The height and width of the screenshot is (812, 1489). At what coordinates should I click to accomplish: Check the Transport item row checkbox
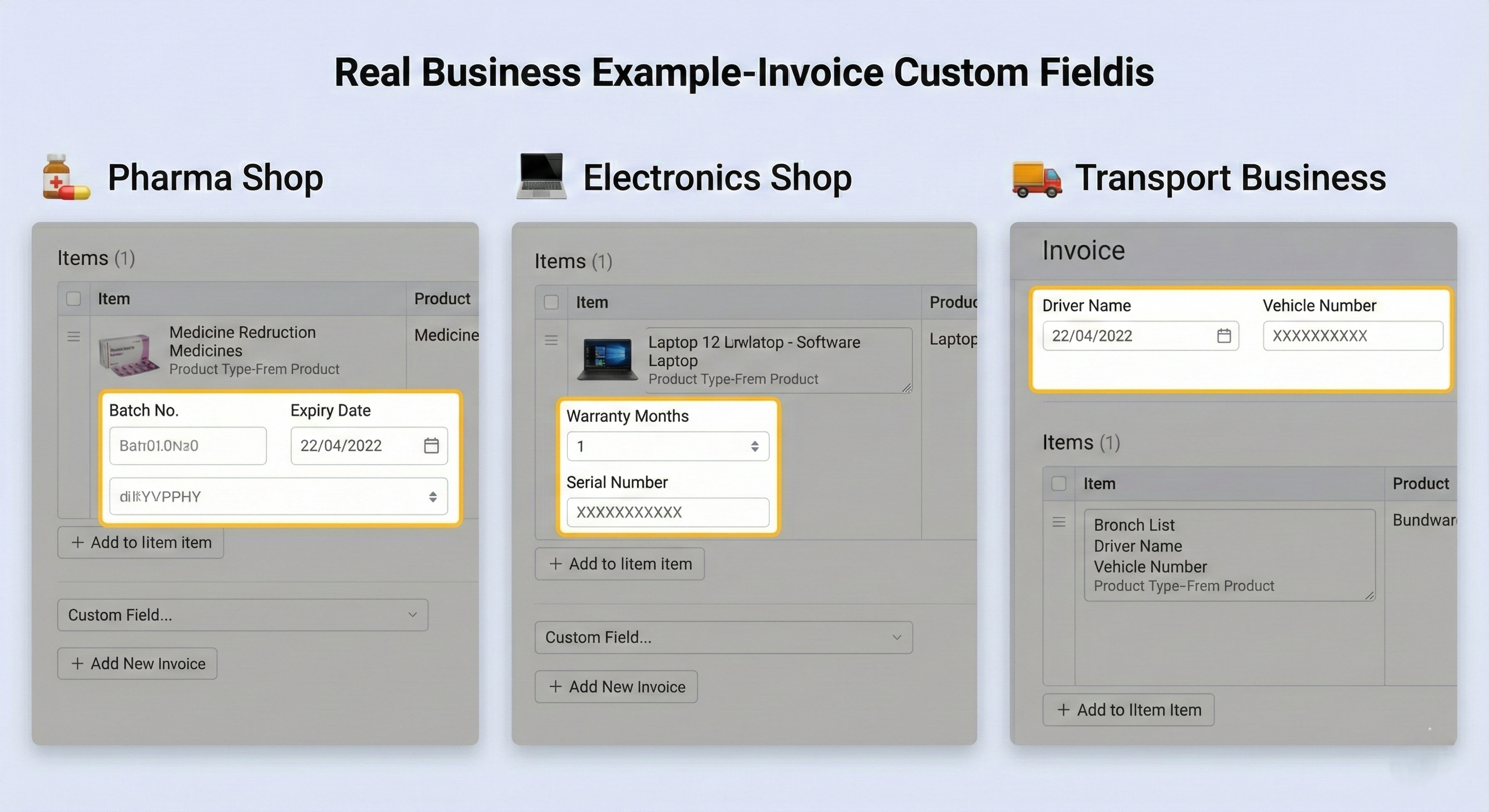click(1059, 484)
